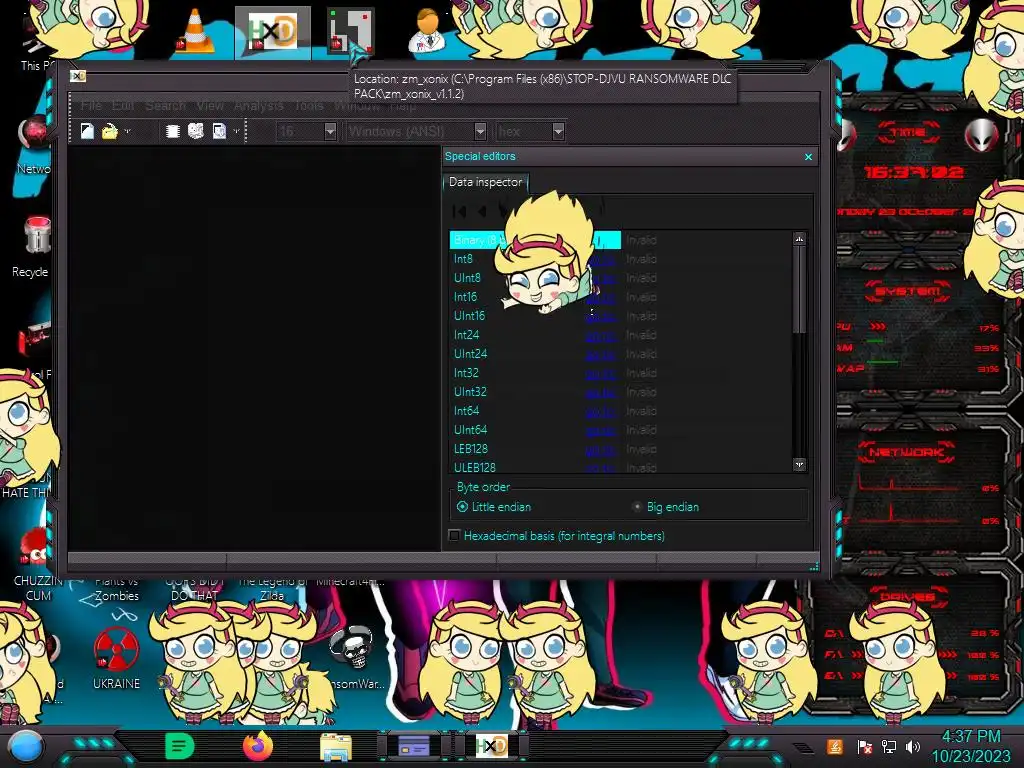Image resolution: width=1024 pixels, height=768 pixels.
Task: Open the File menu
Action: (x=91, y=105)
